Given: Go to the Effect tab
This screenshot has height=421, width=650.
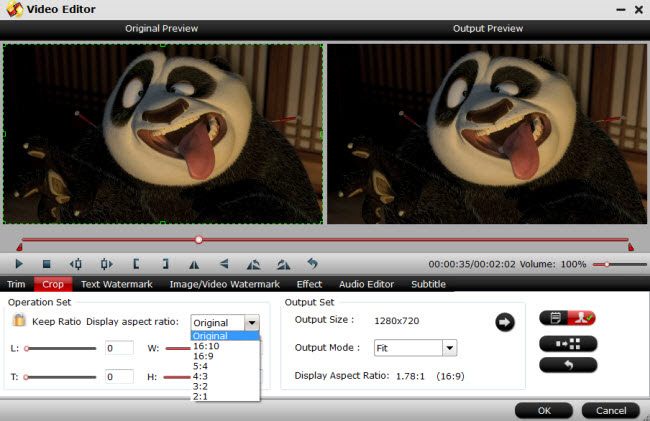Looking at the screenshot, I should 309,284.
